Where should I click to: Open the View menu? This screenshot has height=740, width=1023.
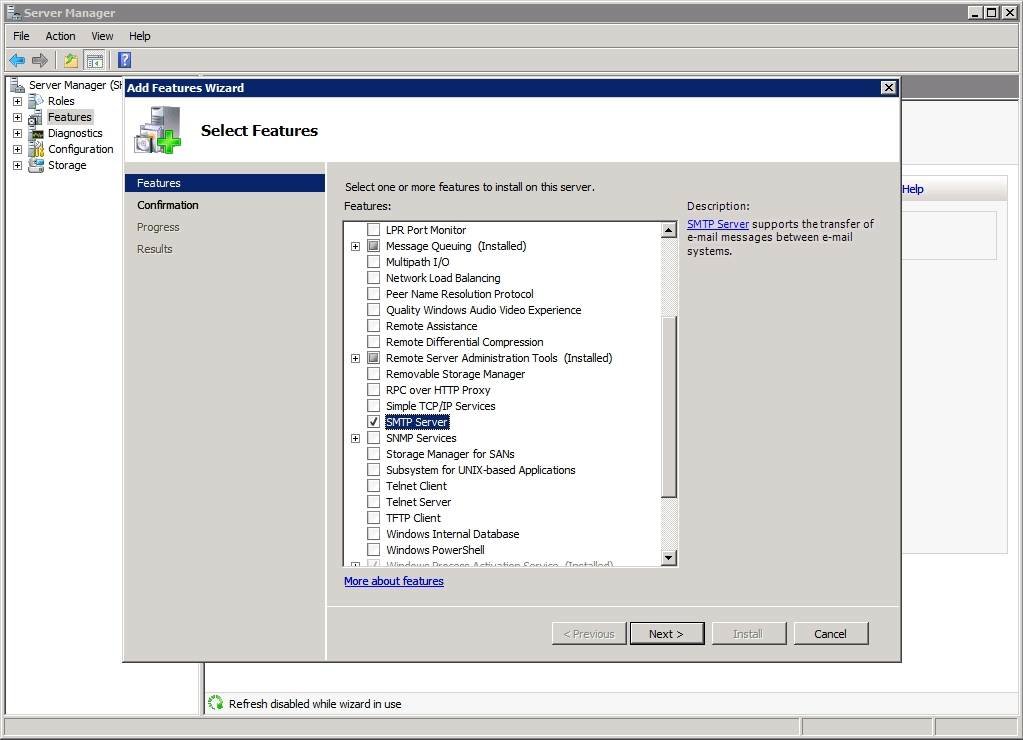102,36
